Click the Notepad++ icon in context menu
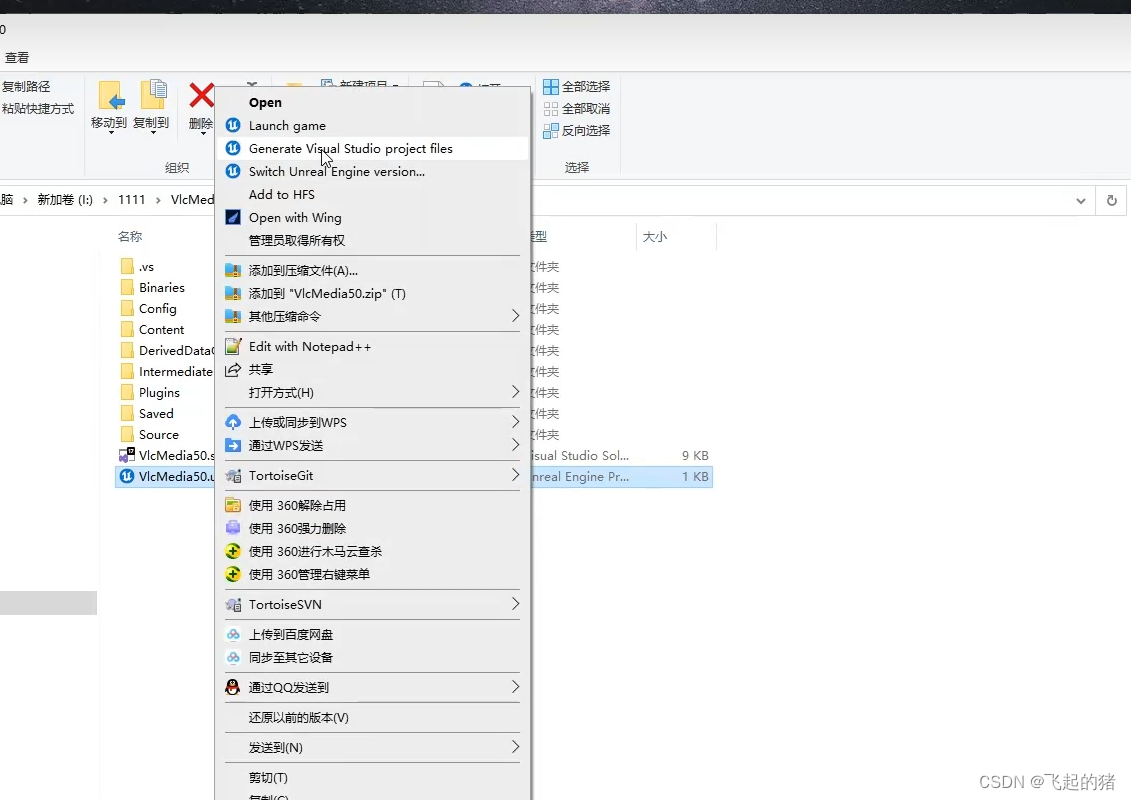Viewport: 1131px width, 800px height. (x=233, y=347)
